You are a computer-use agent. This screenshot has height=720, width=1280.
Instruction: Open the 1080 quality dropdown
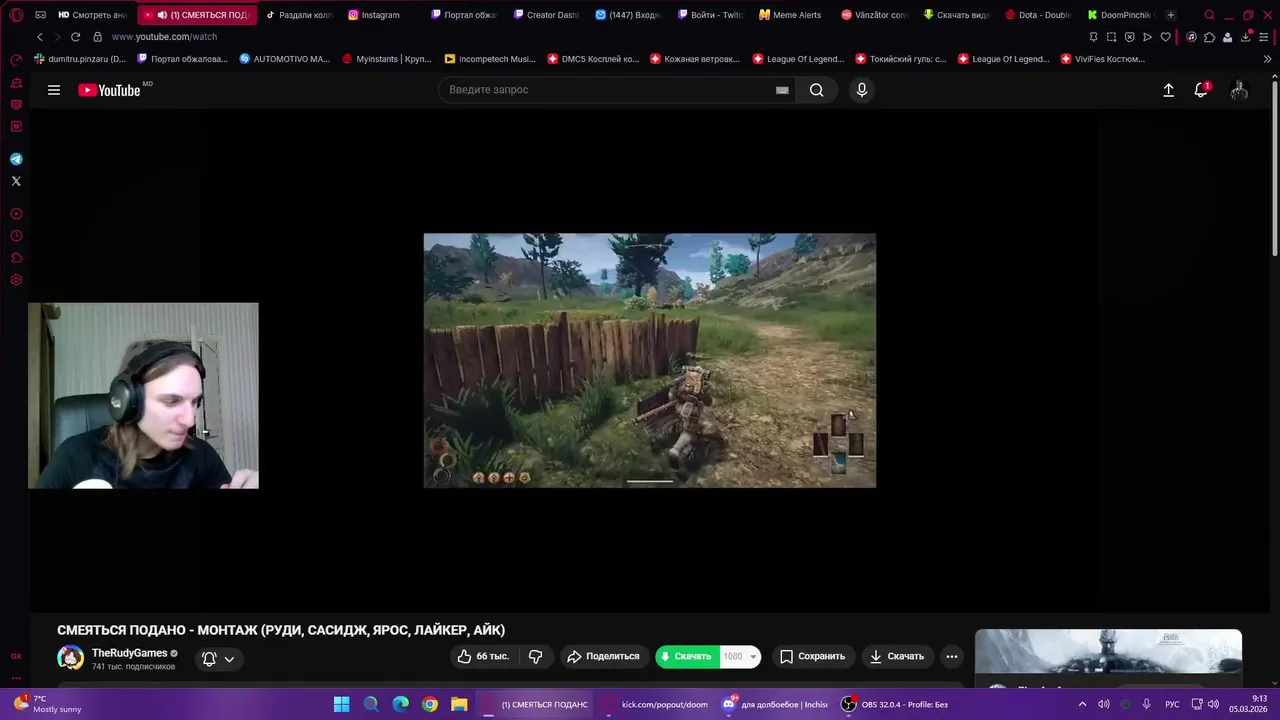coord(740,656)
